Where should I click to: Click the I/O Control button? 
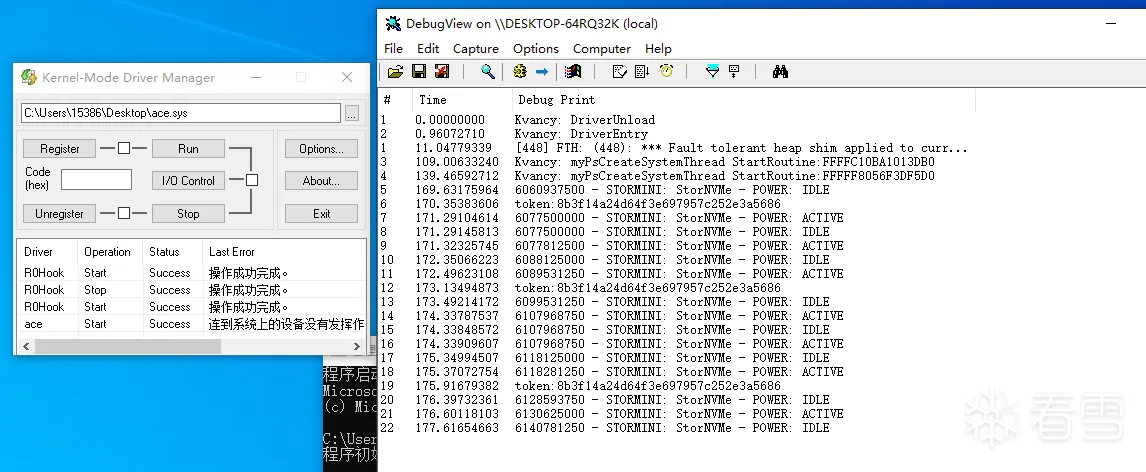pyautogui.click(x=188, y=180)
